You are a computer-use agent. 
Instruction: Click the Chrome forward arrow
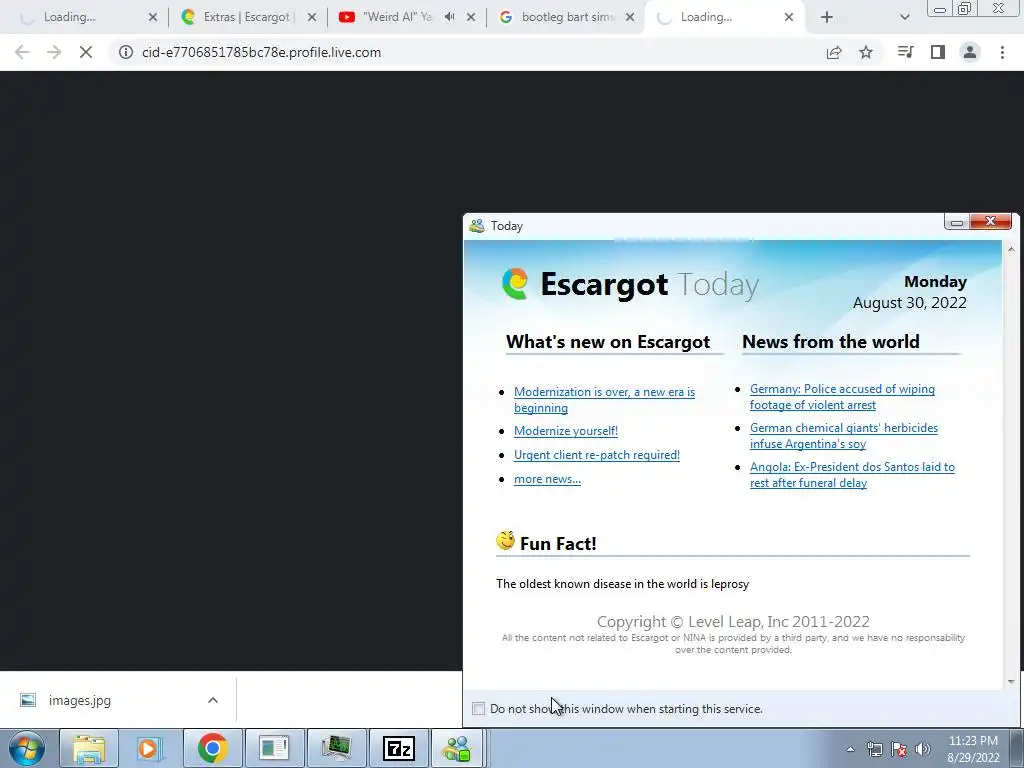(x=54, y=52)
